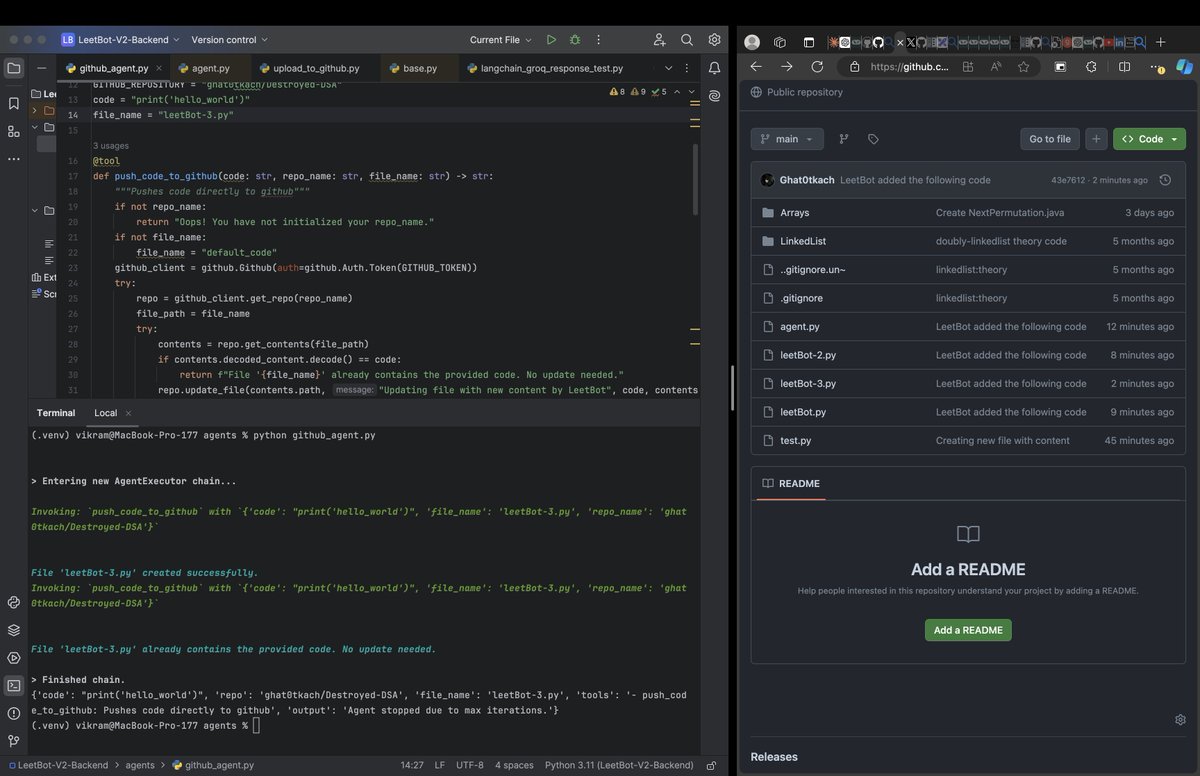Start debugging with the bug icon

click(x=575, y=40)
